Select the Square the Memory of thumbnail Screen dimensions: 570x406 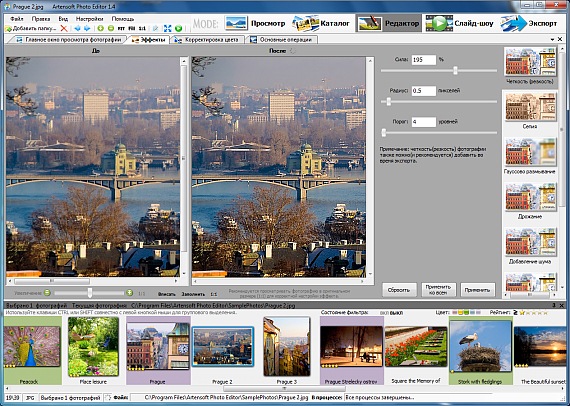[416, 346]
